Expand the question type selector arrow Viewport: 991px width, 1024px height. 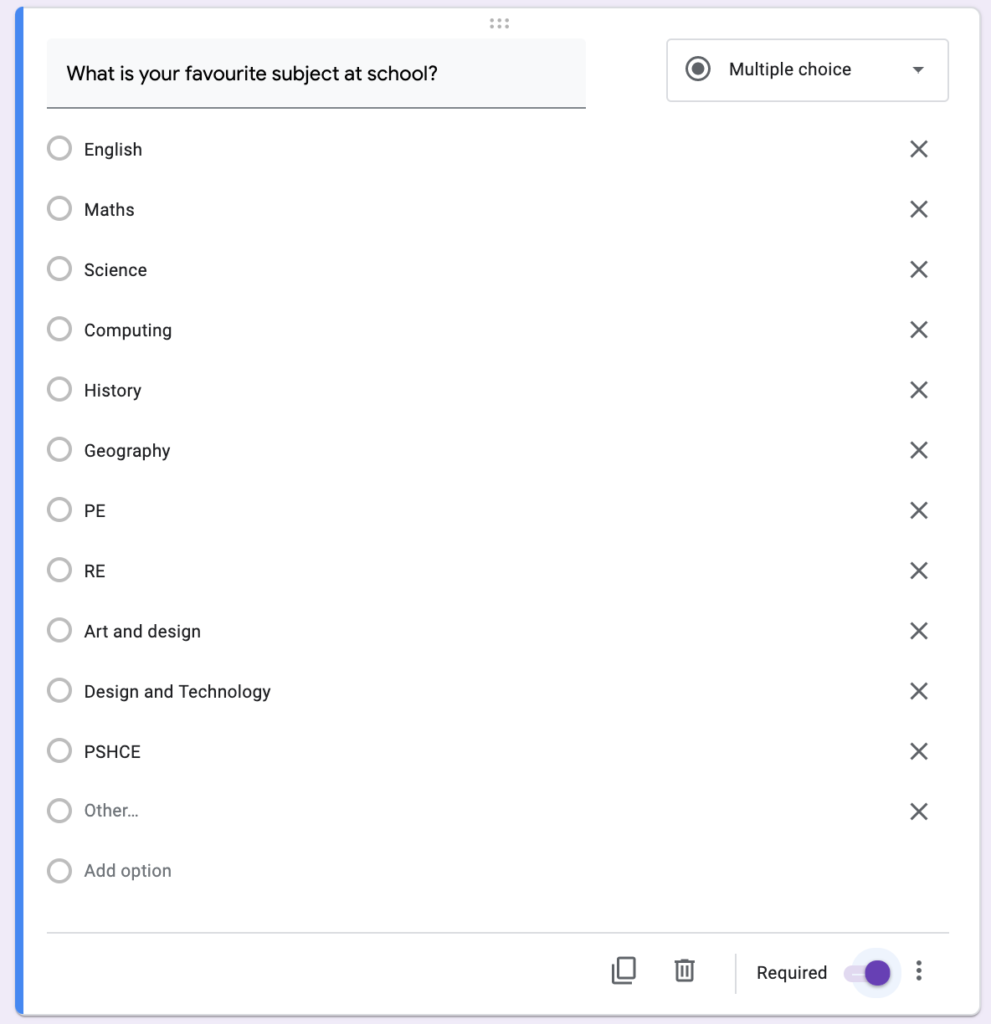click(917, 70)
